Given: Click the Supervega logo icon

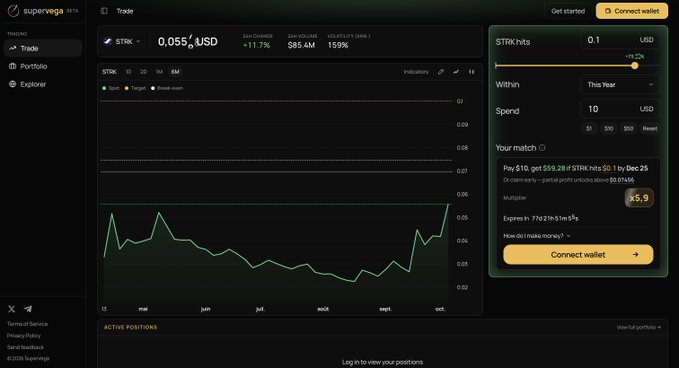Looking at the screenshot, I should [x=13, y=11].
